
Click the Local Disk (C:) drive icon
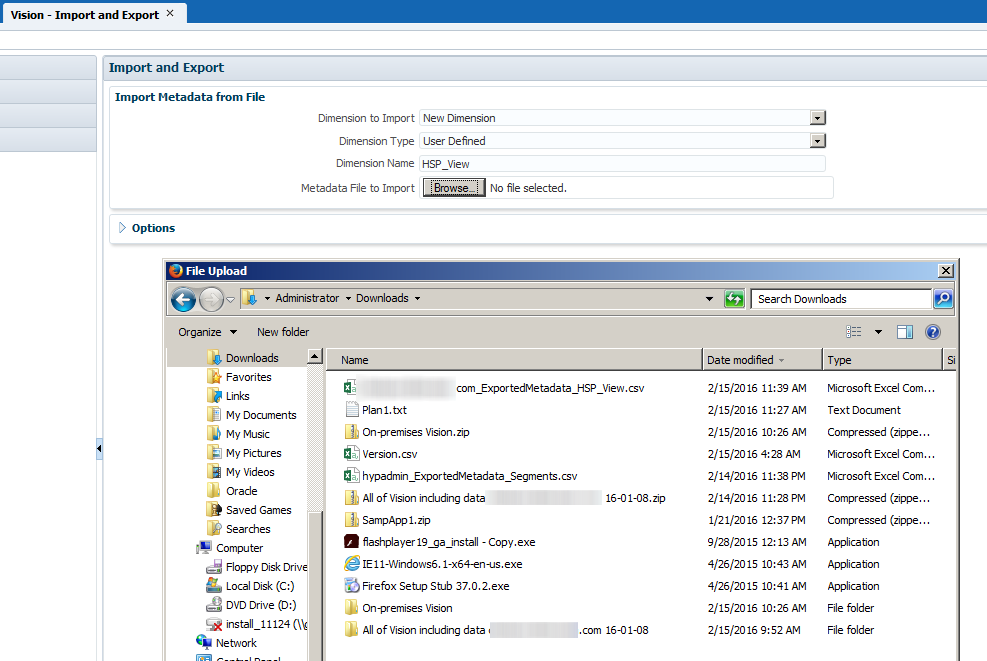[x=214, y=586]
